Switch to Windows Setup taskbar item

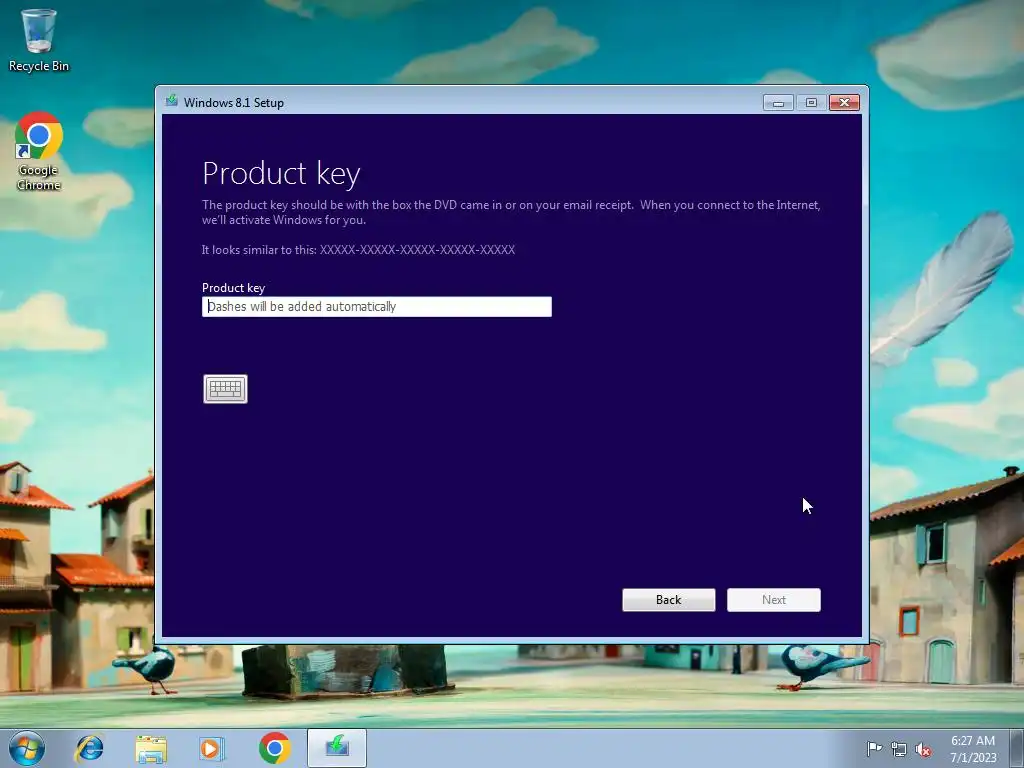pyautogui.click(x=337, y=748)
